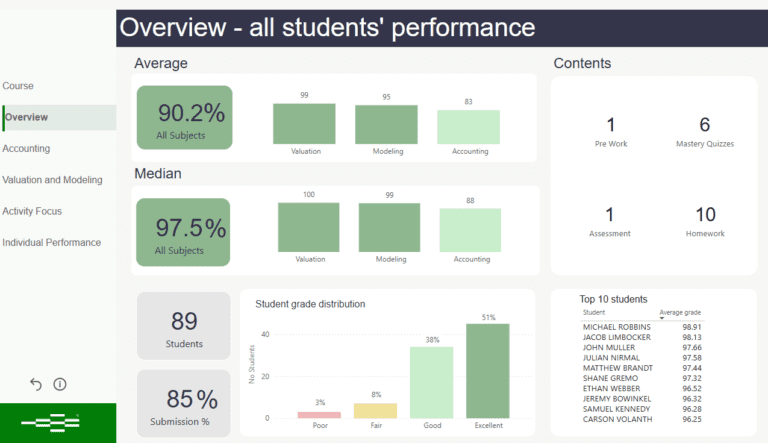Go to the Accounting page
The width and height of the screenshot is (768, 443).
pyautogui.click(x=26, y=148)
